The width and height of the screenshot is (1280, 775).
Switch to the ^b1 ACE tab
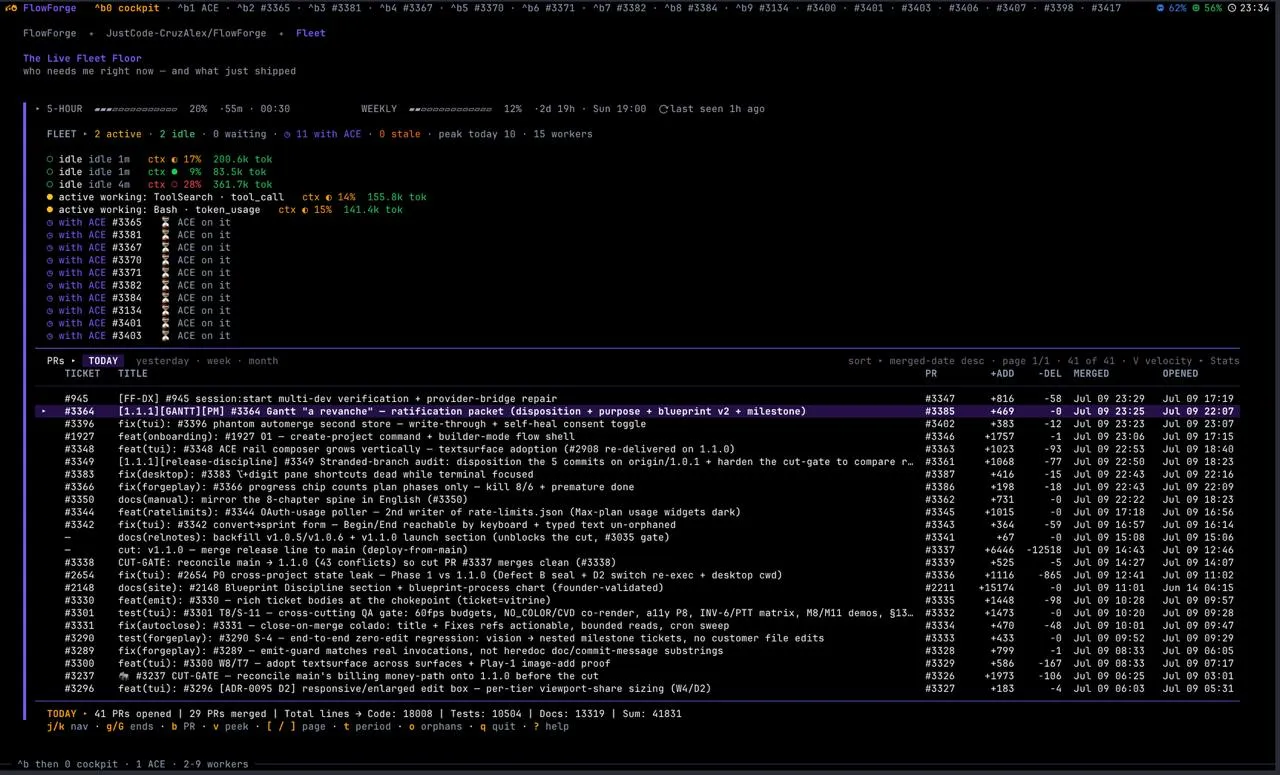tap(199, 8)
